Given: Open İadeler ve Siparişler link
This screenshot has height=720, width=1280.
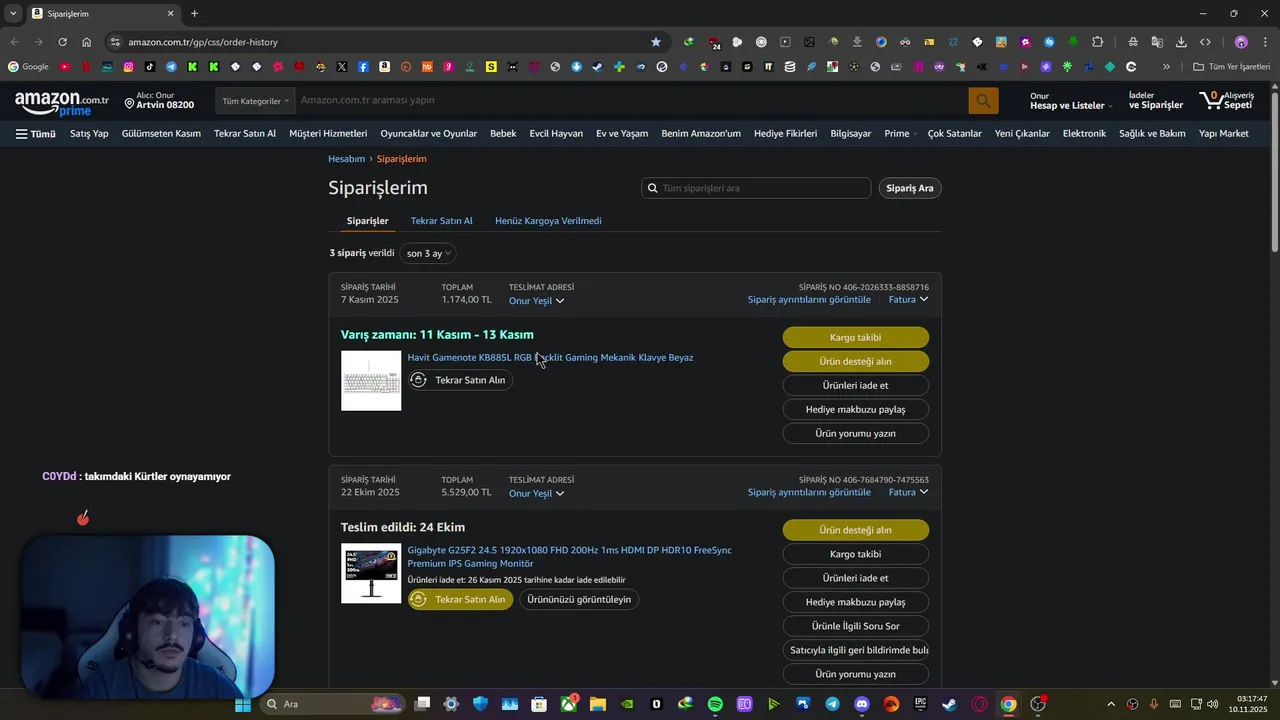Looking at the screenshot, I should click(1155, 101).
